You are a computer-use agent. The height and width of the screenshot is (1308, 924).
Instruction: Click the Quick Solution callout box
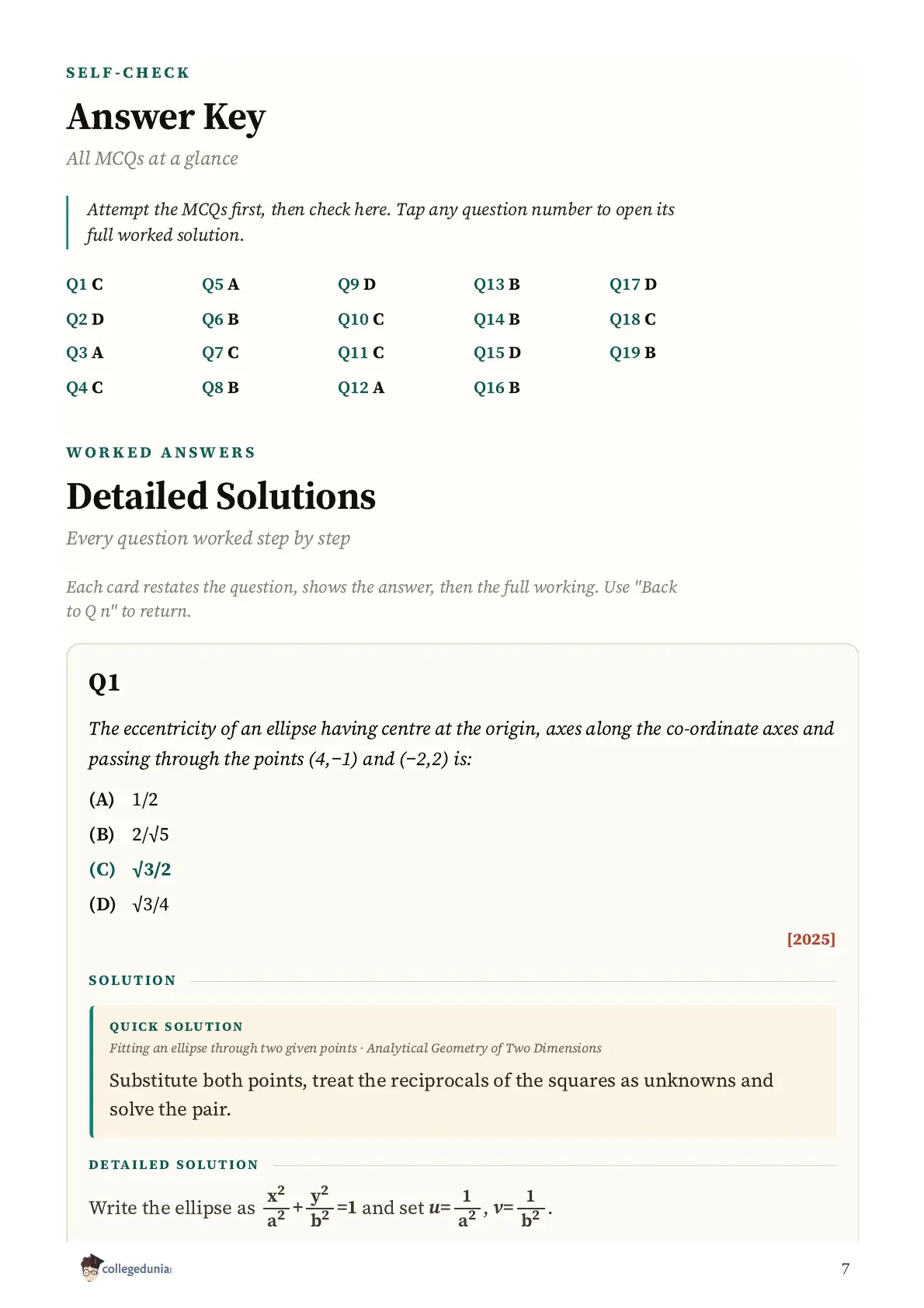(x=464, y=1072)
